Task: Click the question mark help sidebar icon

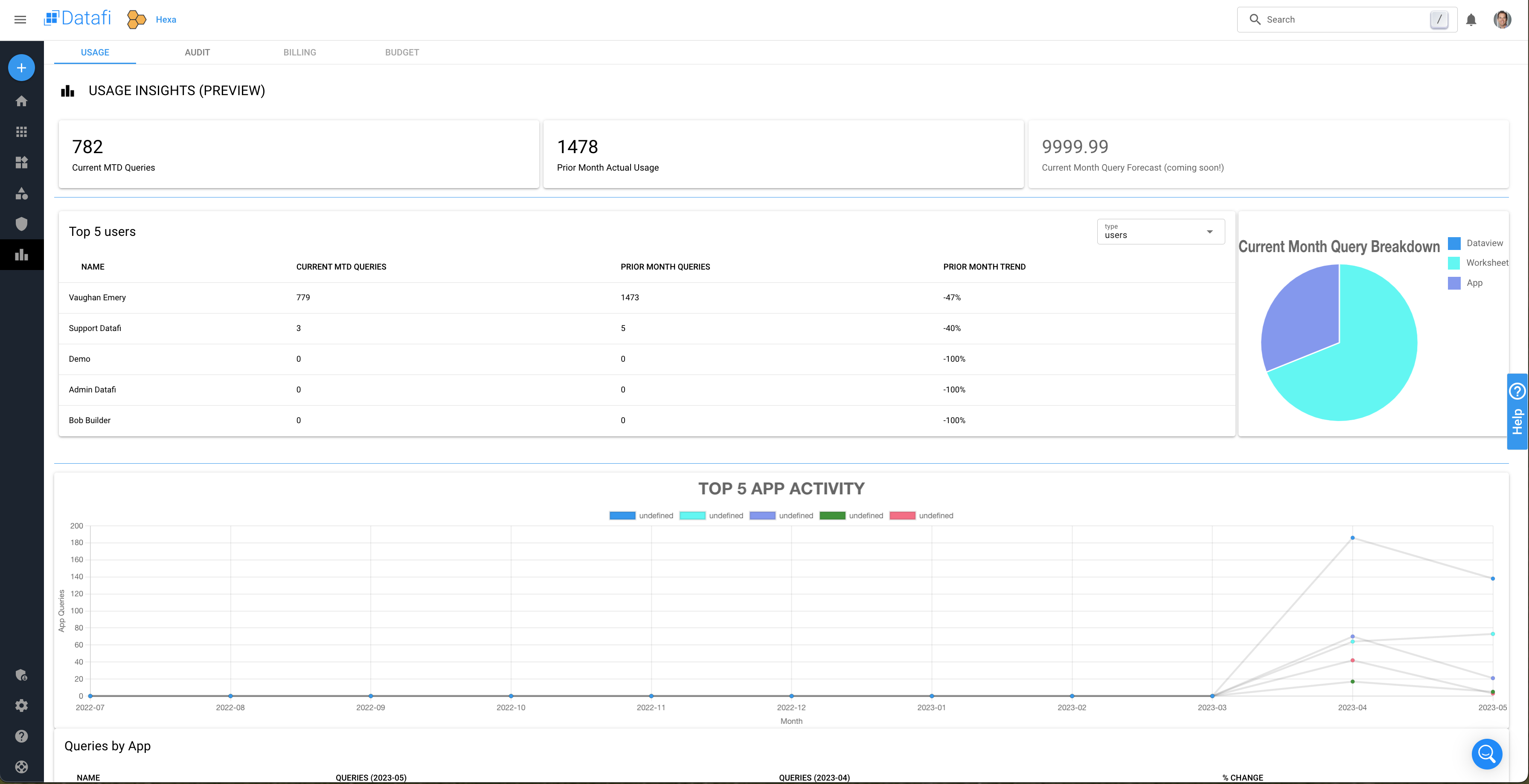Action: click(21, 737)
